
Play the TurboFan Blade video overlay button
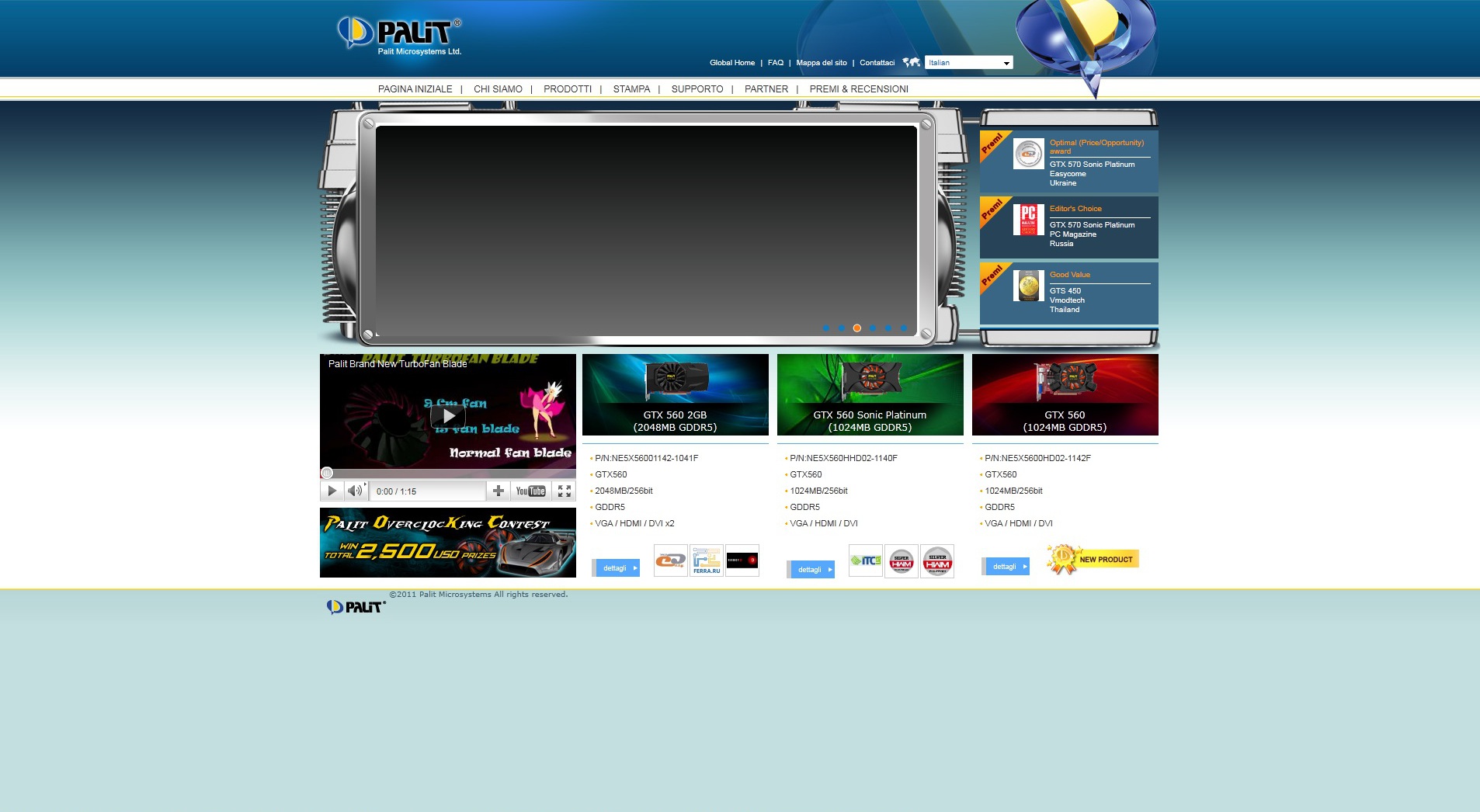click(x=448, y=416)
